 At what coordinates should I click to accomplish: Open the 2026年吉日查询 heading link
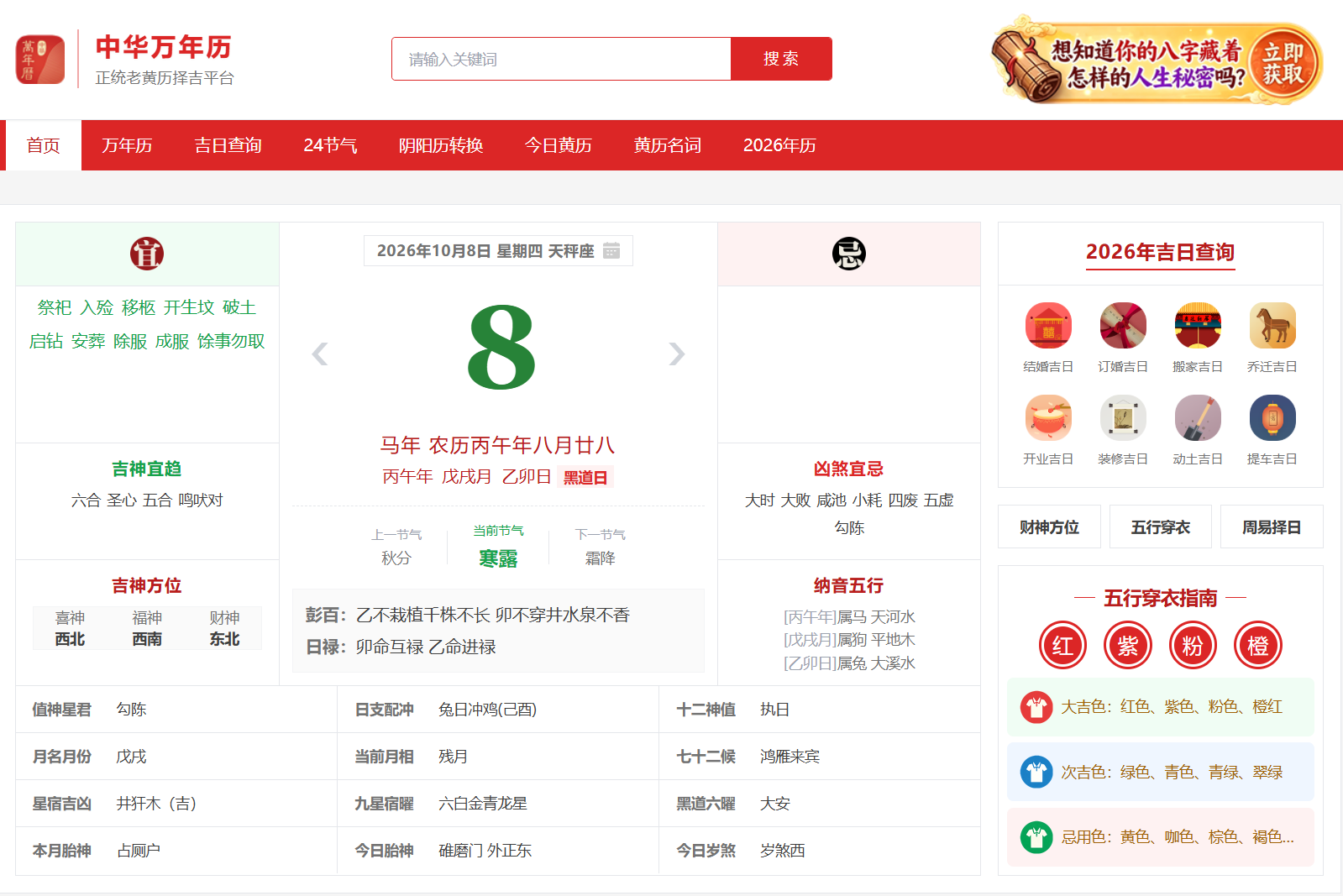[1161, 252]
